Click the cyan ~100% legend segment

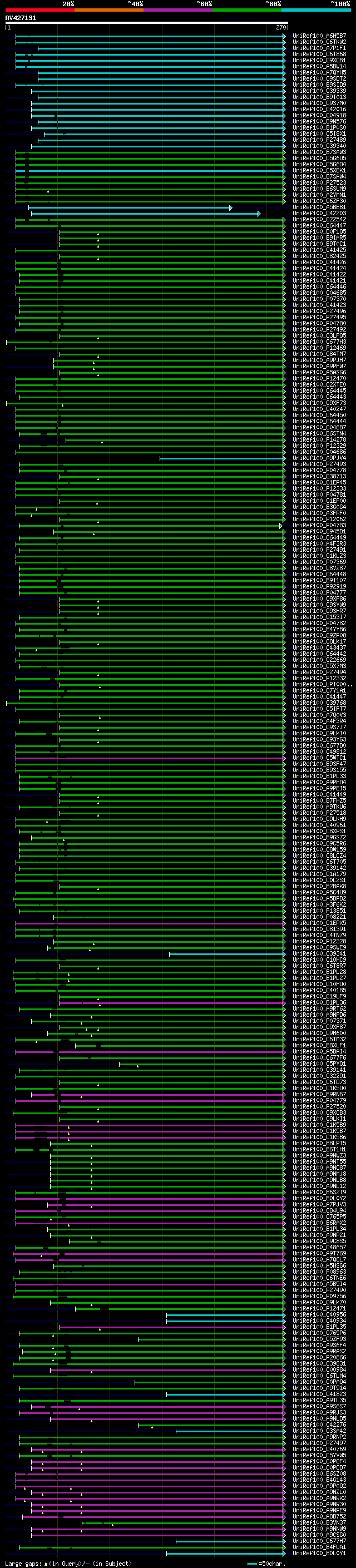tap(315, 10)
